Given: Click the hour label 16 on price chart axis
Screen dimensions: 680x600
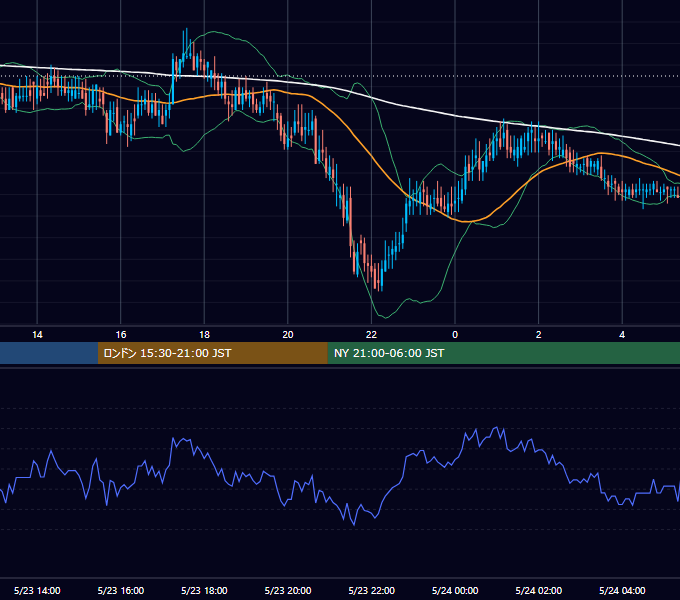Looking at the screenshot, I should (121, 335).
